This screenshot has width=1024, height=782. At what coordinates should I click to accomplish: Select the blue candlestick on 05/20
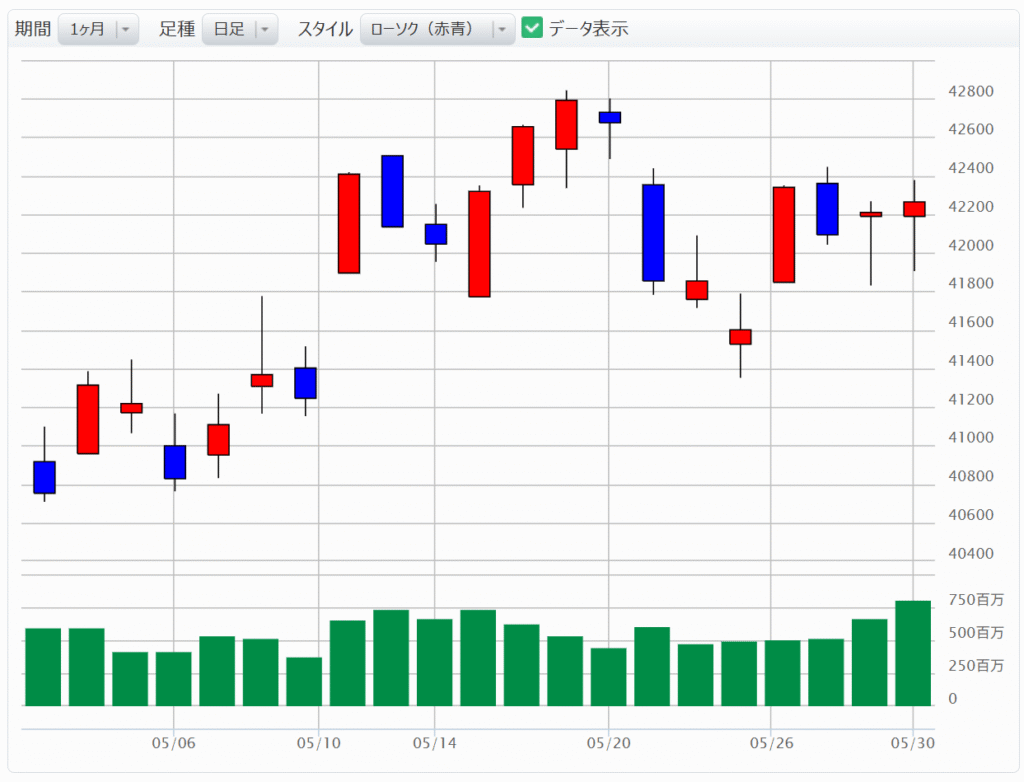pyautogui.click(x=610, y=118)
